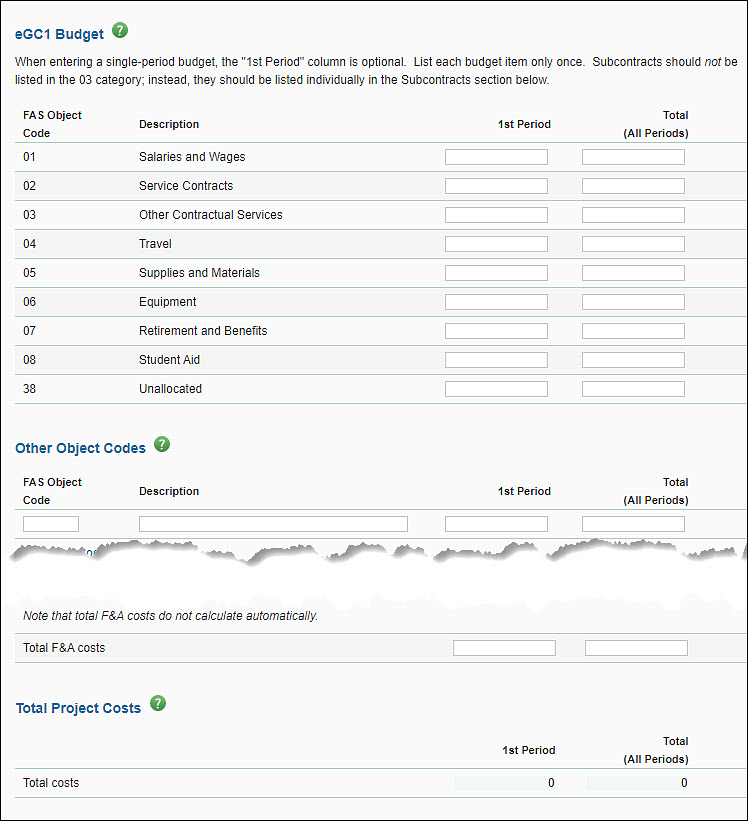Select Salaries and Wages Total field
Screen dimensions: 748x821
pyautogui.click(x=633, y=157)
